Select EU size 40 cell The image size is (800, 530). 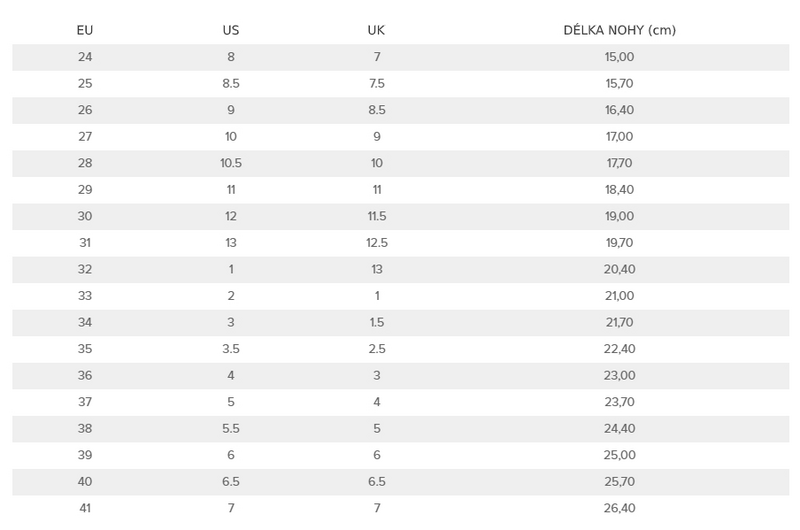click(x=85, y=481)
